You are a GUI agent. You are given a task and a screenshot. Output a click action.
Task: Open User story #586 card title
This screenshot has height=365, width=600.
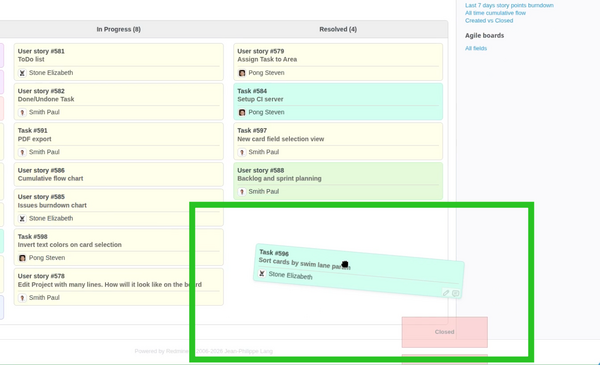[x=41, y=170]
